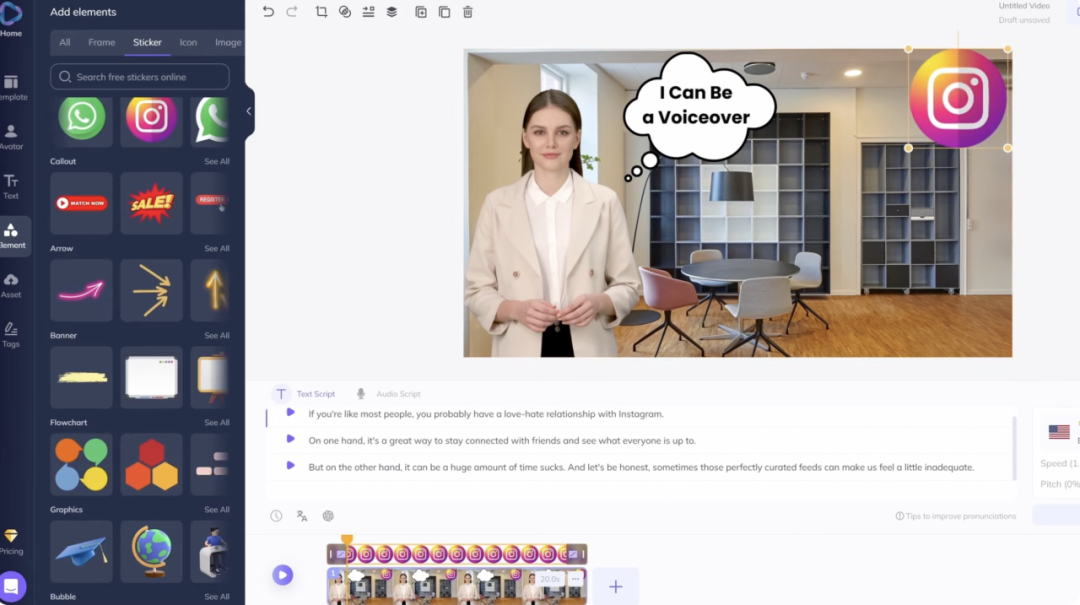Select the WhatsApp sticker thumbnail
1080x605 pixels.
[80, 117]
